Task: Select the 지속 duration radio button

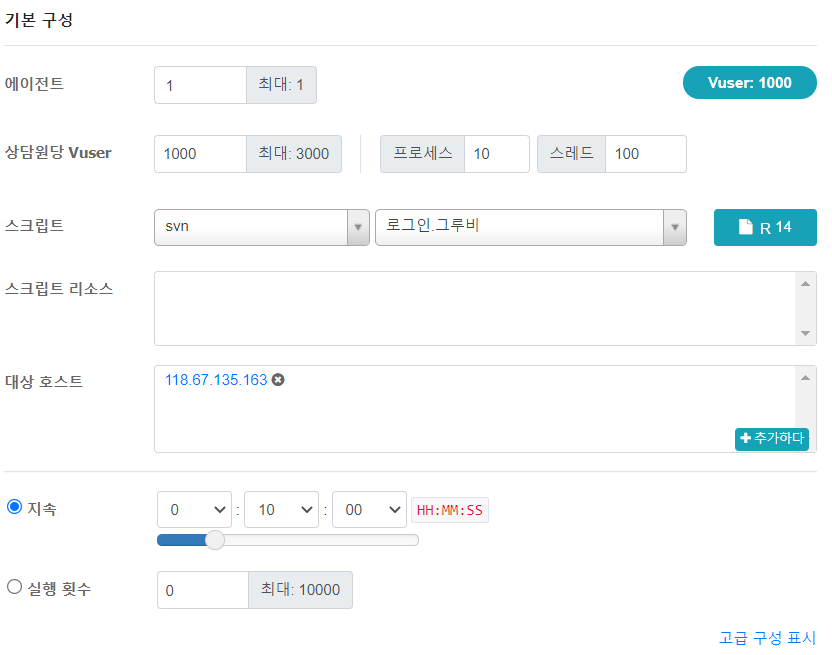Action: (x=14, y=507)
